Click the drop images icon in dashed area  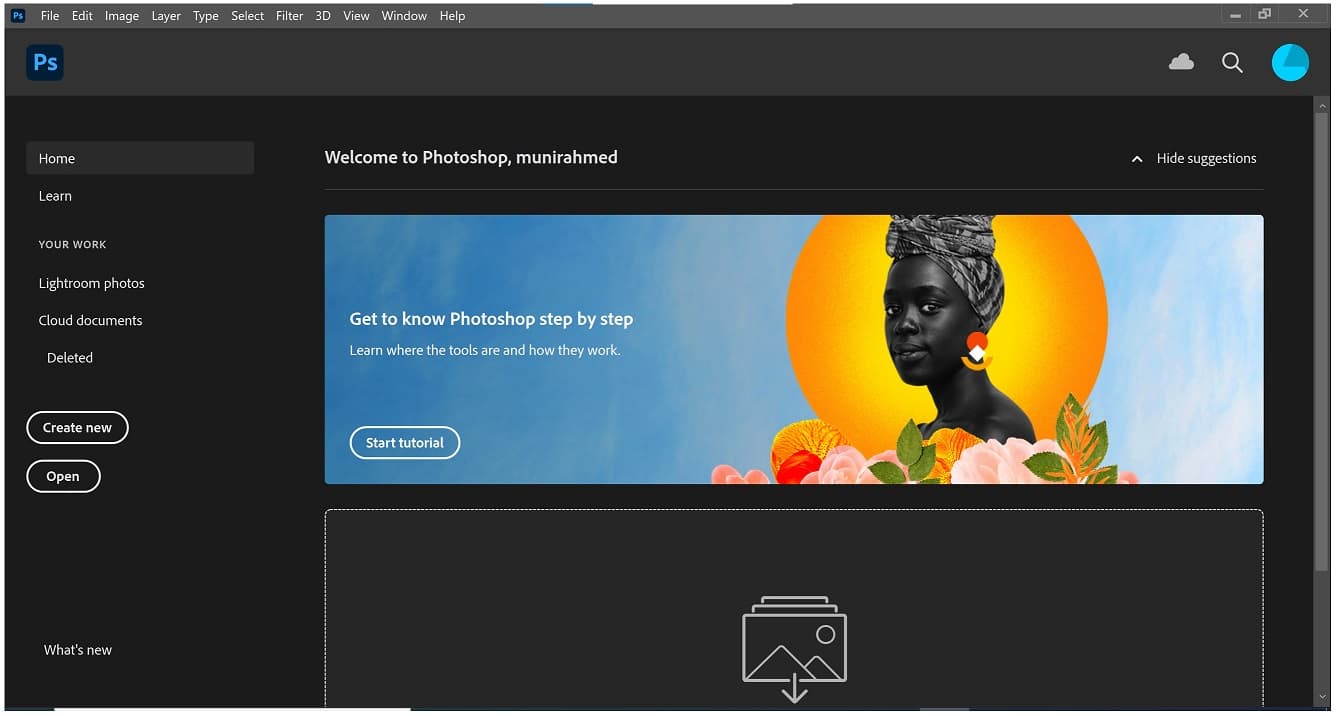click(794, 649)
